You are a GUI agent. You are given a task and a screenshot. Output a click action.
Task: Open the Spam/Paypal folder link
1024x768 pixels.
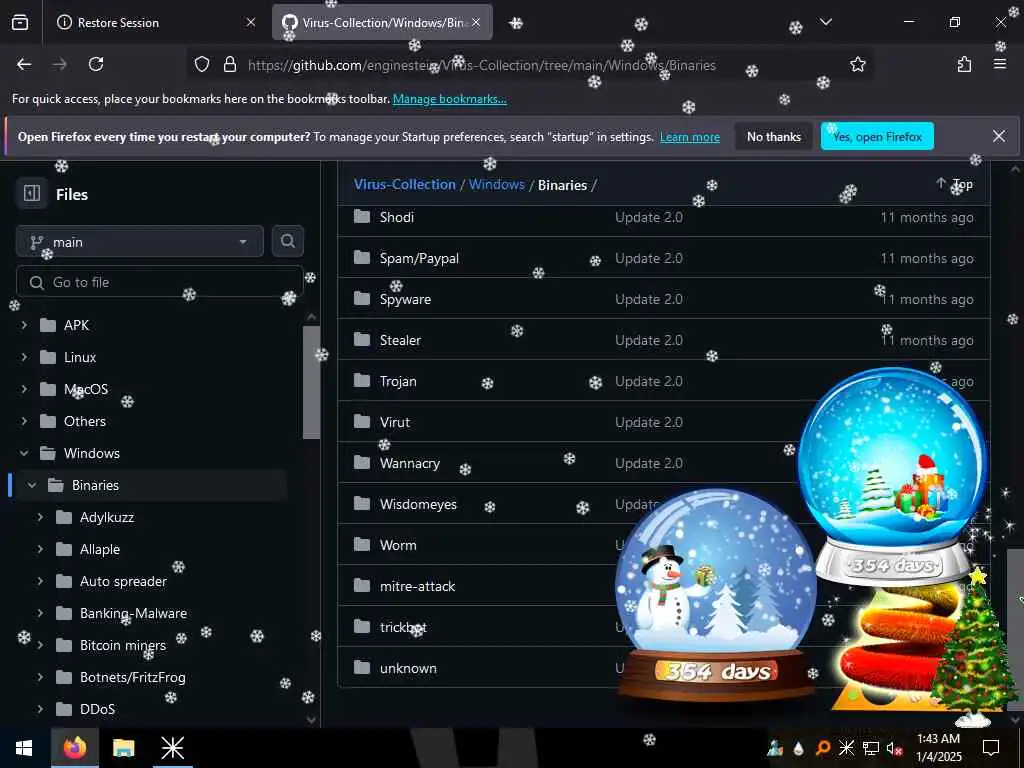click(x=419, y=258)
